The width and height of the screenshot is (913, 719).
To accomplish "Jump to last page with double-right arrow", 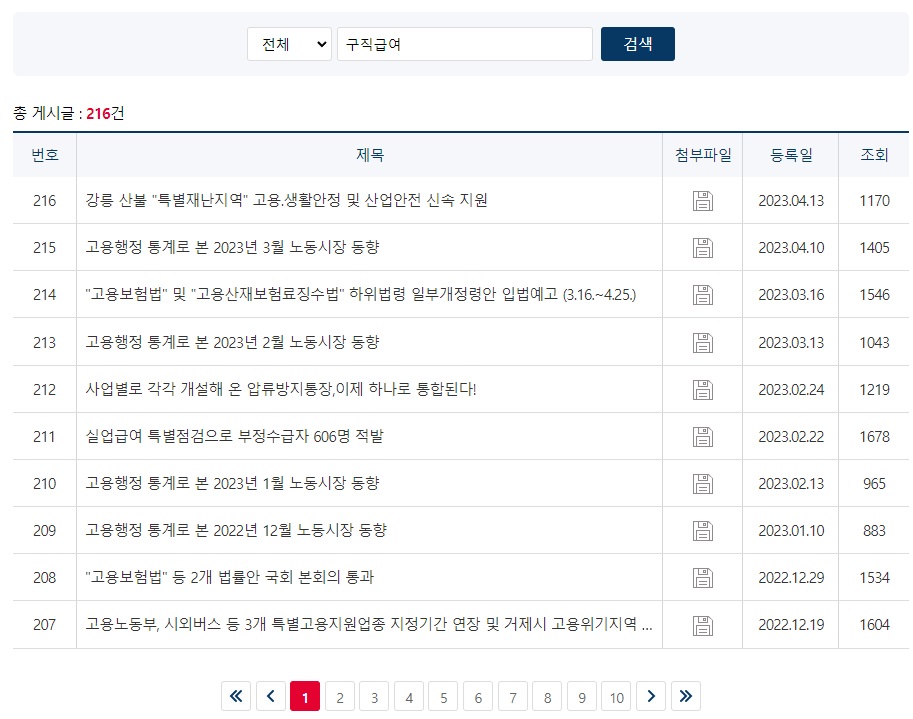I will coord(685,696).
